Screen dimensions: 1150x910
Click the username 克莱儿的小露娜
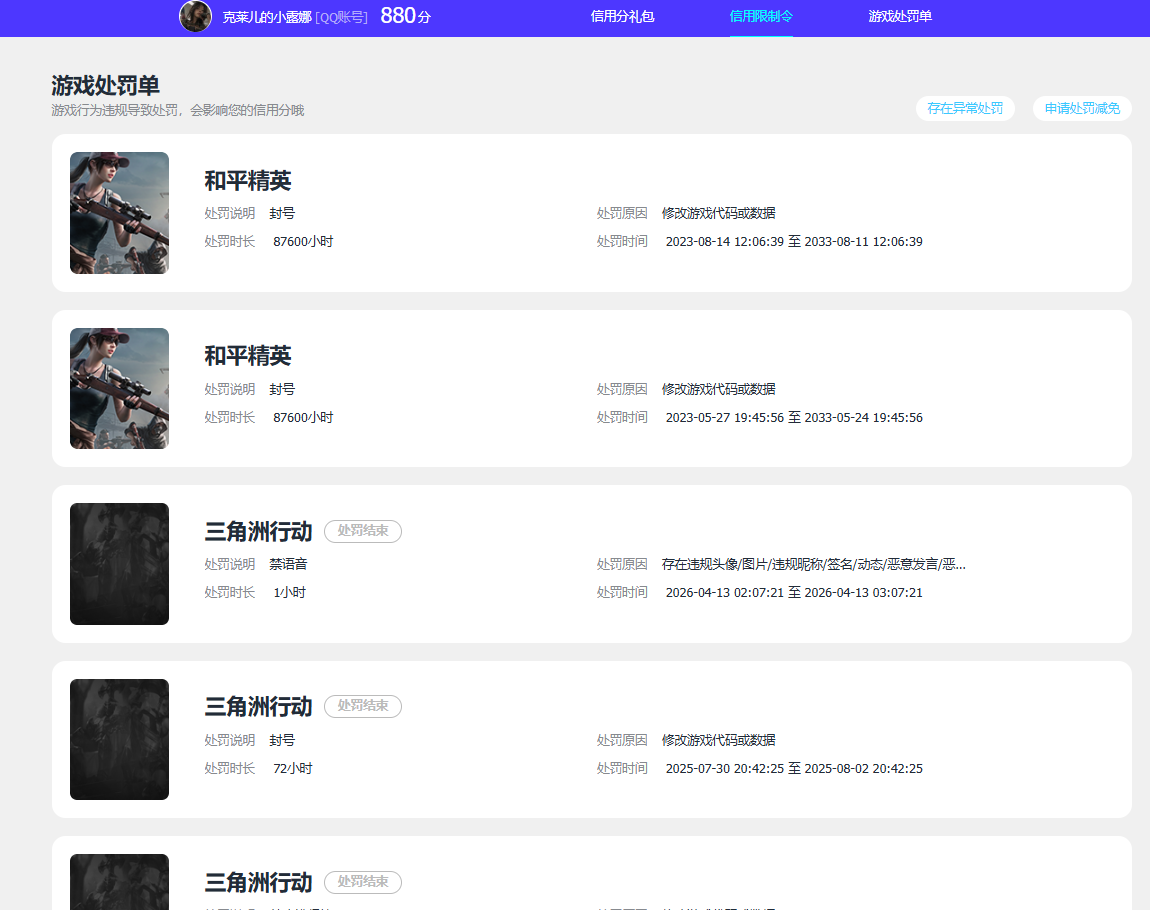pos(267,17)
